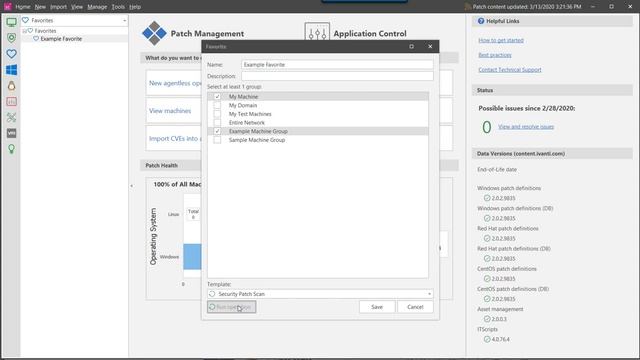The width and height of the screenshot is (640, 360).
Task: Open the virtual machine icon in sidebar
Action: click(11, 133)
